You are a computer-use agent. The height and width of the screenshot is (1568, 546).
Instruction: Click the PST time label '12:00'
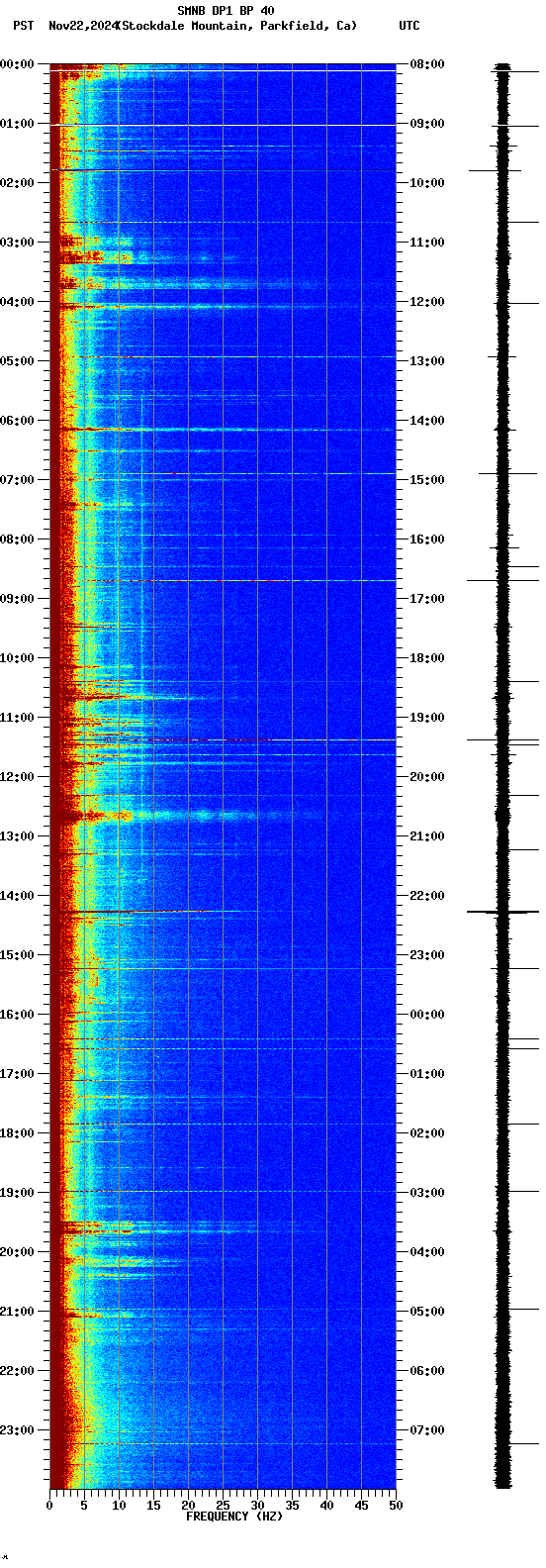(x=17, y=777)
